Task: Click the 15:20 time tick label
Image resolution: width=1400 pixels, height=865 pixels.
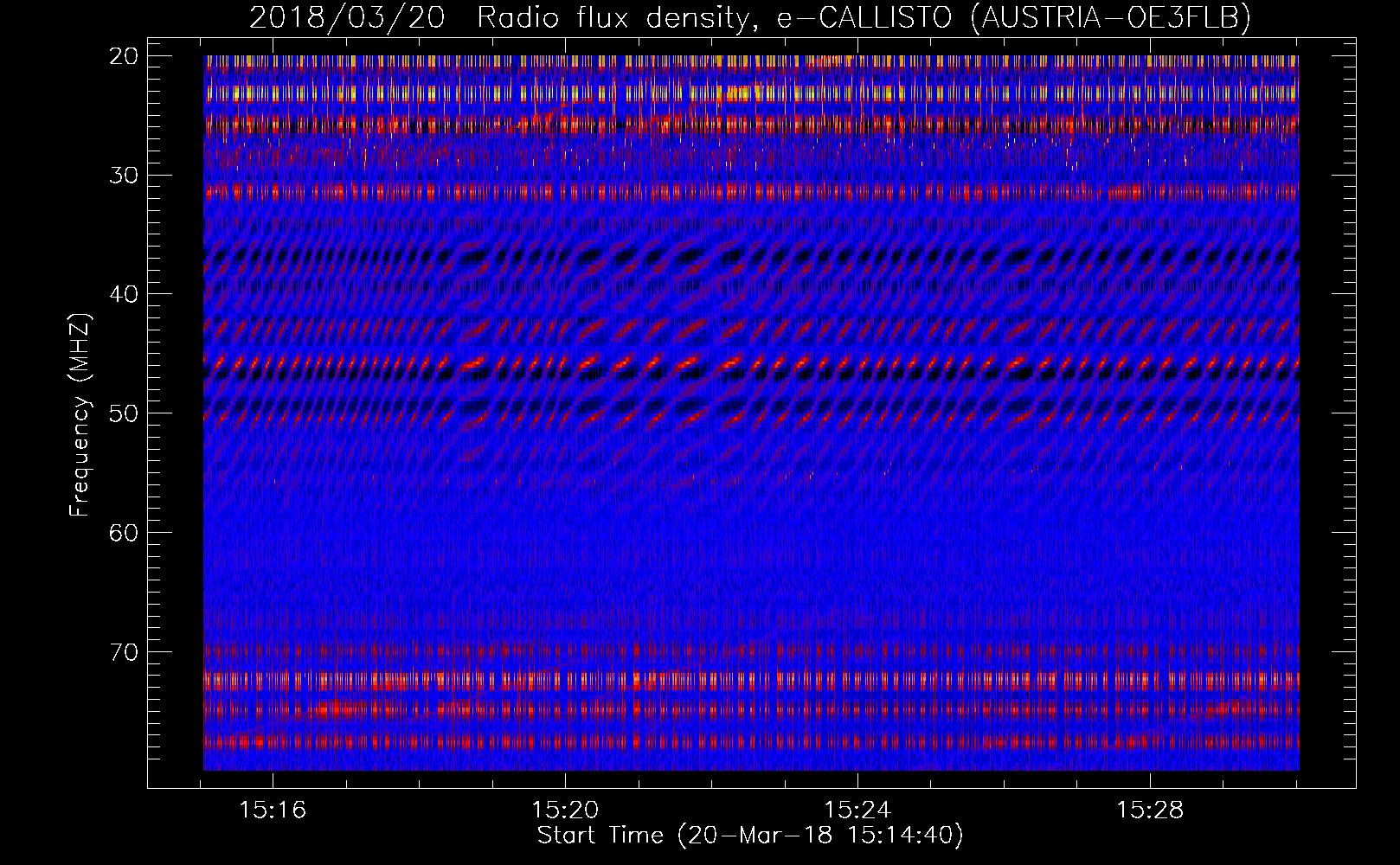Action: [x=565, y=811]
